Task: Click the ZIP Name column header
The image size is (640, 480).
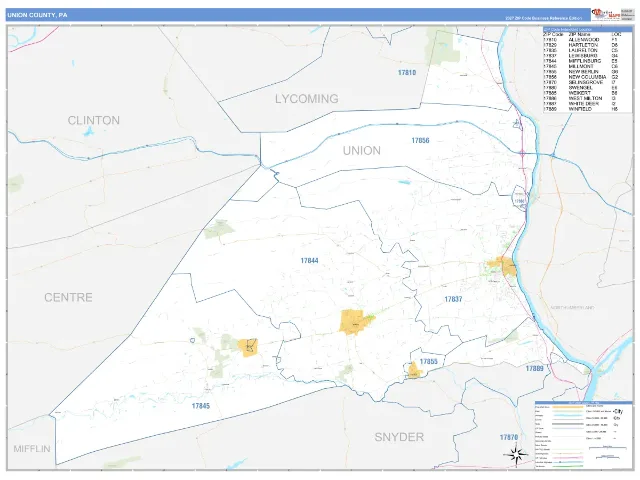Action: pyautogui.click(x=579, y=35)
